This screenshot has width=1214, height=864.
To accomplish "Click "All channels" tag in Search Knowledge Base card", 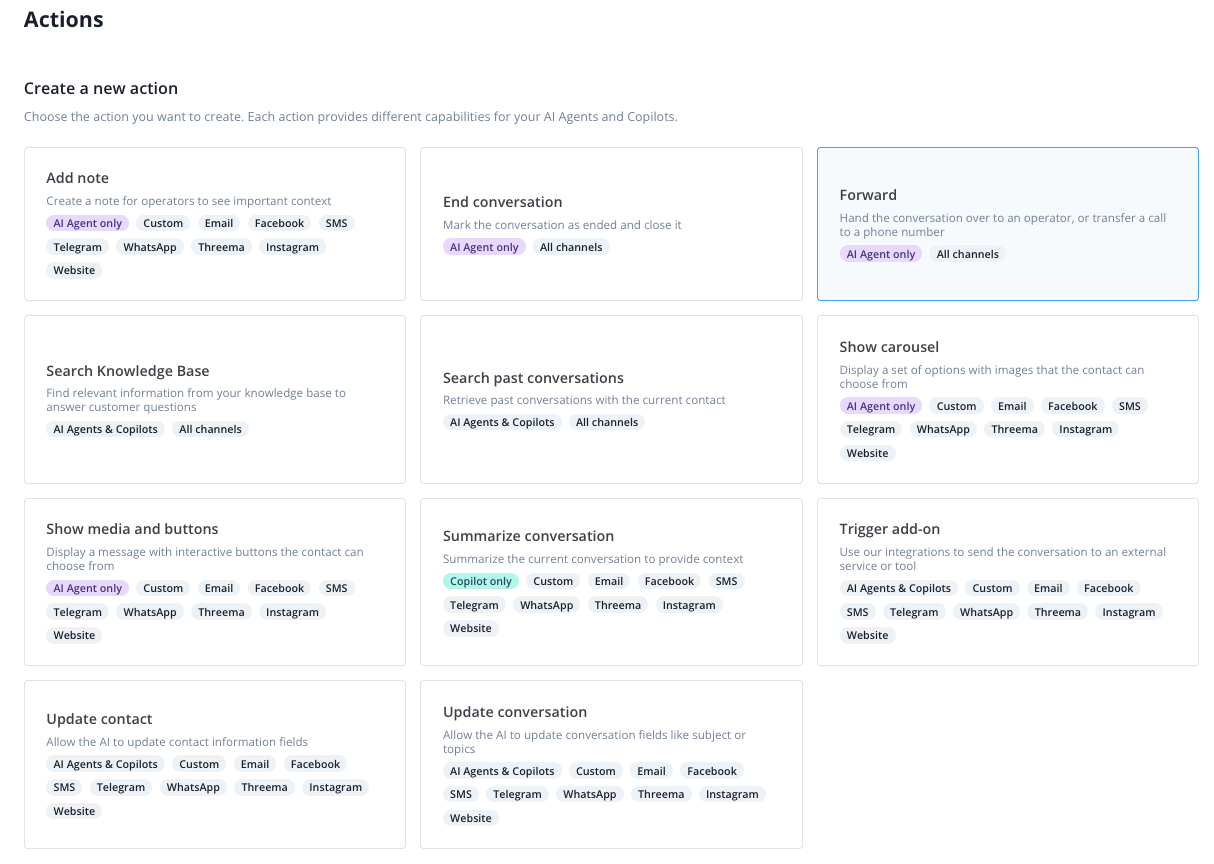I will pyautogui.click(x=210, y=429).
